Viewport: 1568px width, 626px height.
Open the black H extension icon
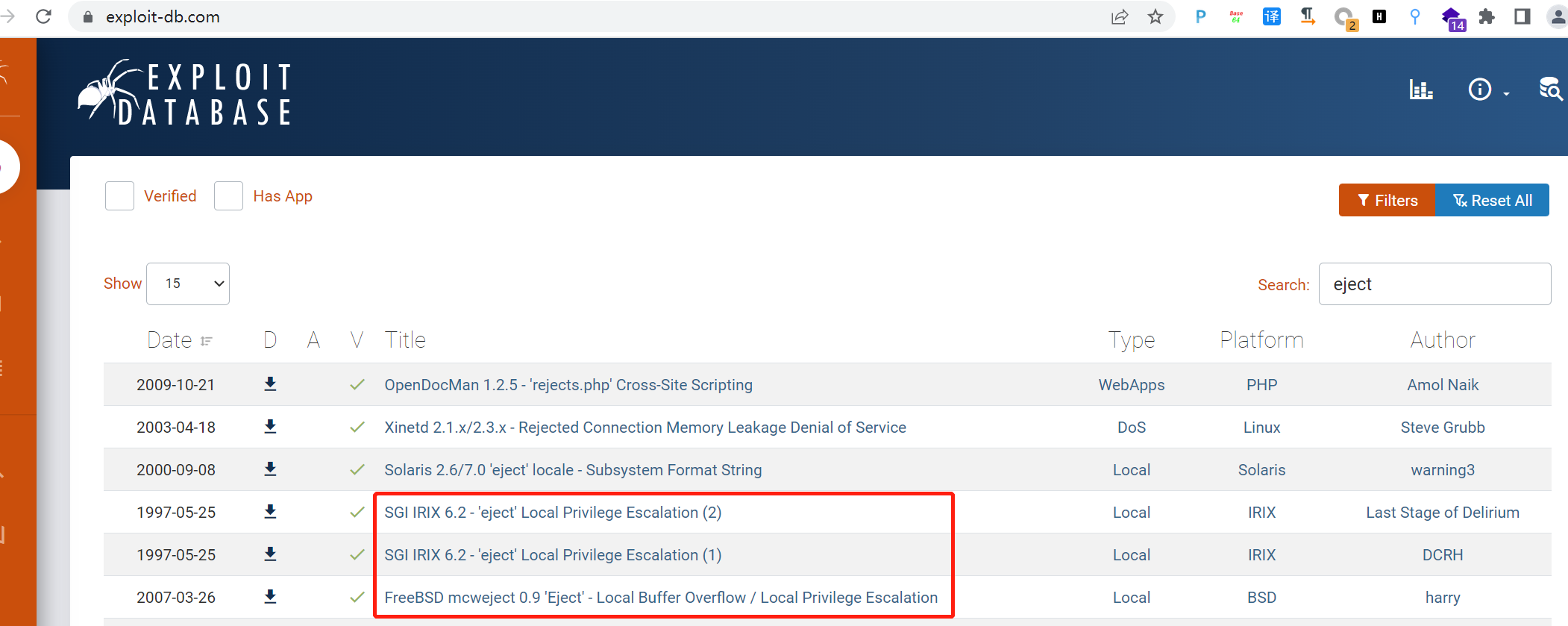[x=1379, y=16]
